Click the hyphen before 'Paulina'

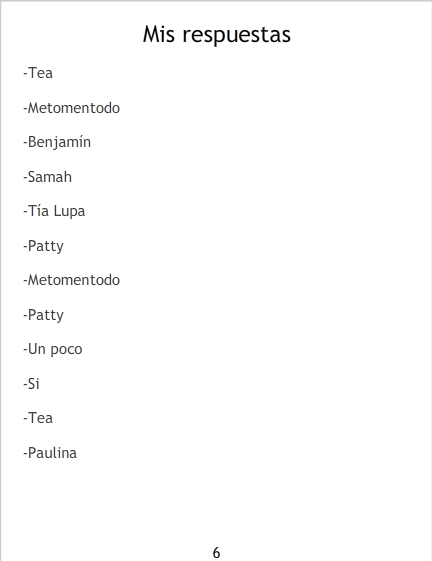click(25, 454)
